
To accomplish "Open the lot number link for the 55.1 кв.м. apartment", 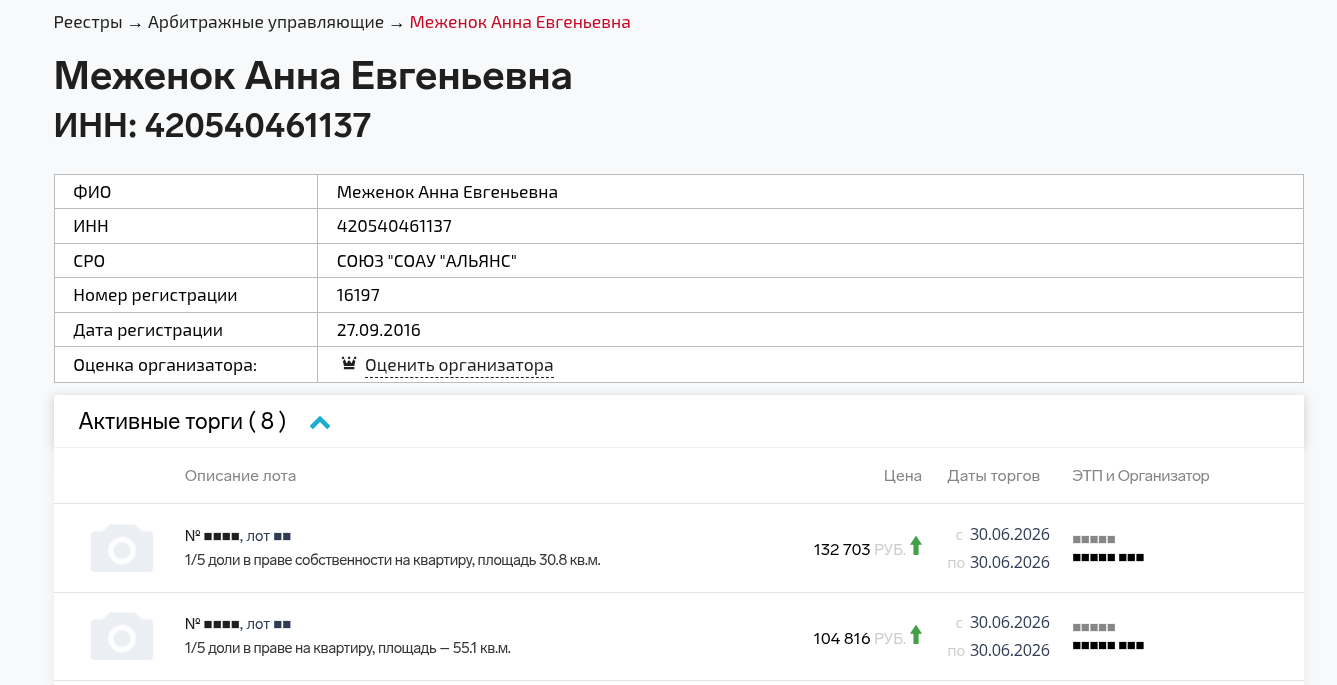I will tap(238, 624).
